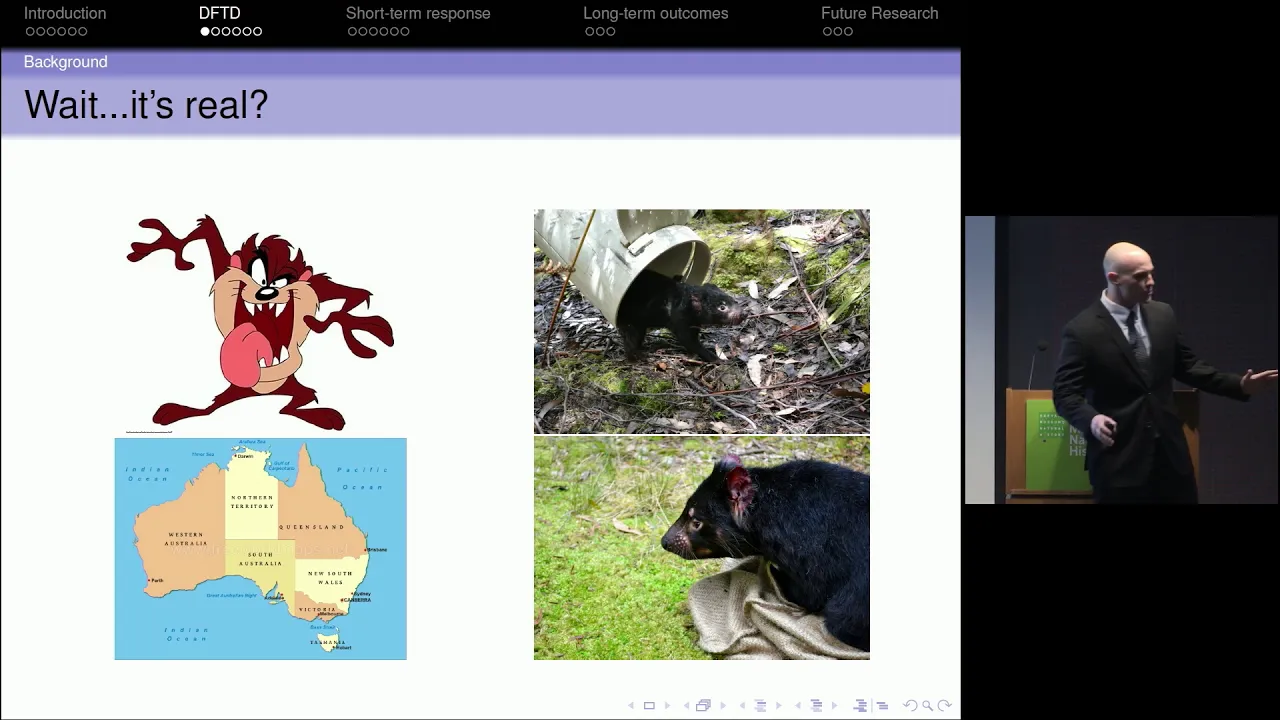
Task: Open the Short-term response section
Action: point(418,13)
